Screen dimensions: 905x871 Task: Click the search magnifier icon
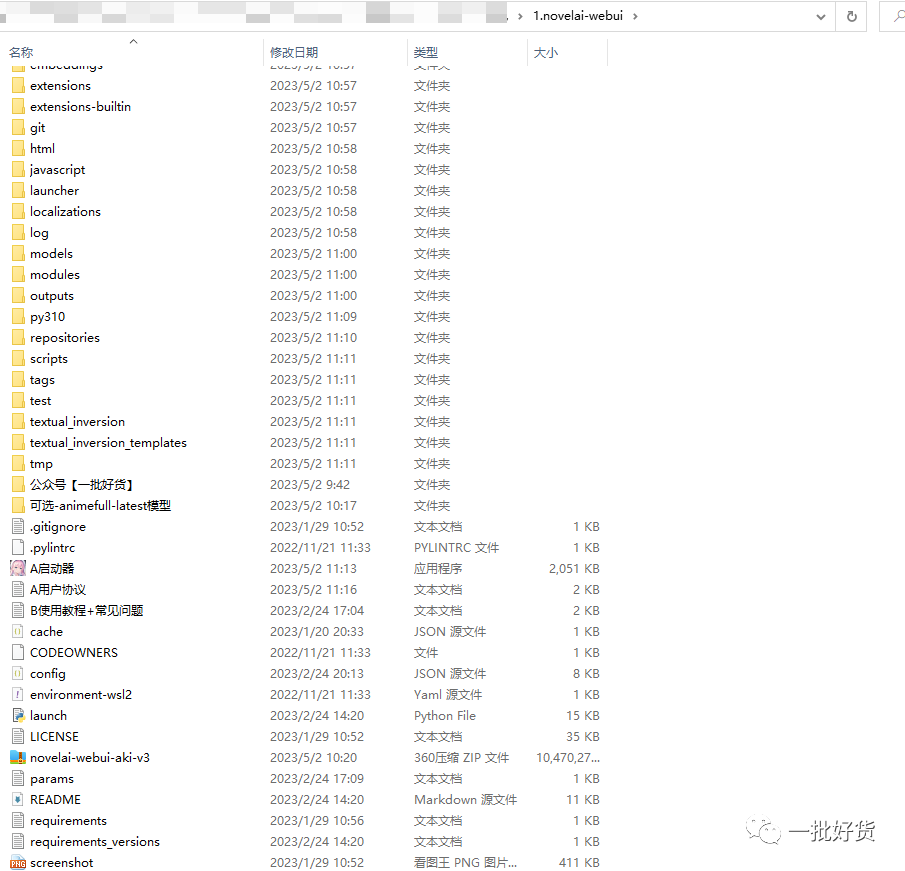pyautogui.click(x=897, y=15)
